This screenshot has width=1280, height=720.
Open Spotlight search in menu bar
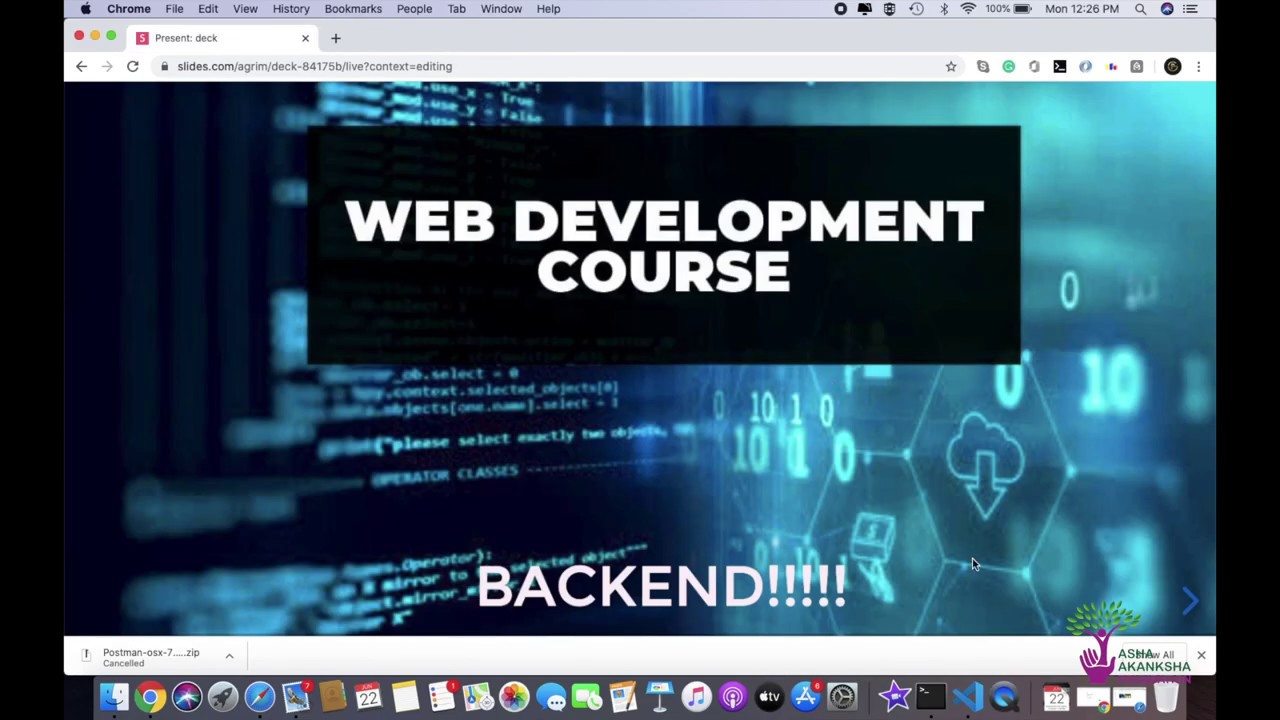1140,9
